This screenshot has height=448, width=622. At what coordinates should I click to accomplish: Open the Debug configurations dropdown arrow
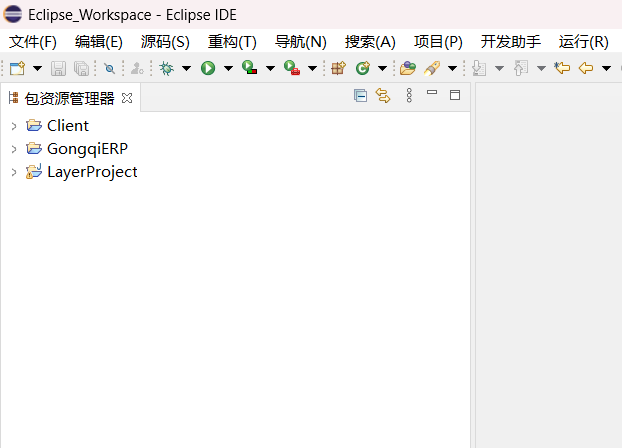(186, 68)
